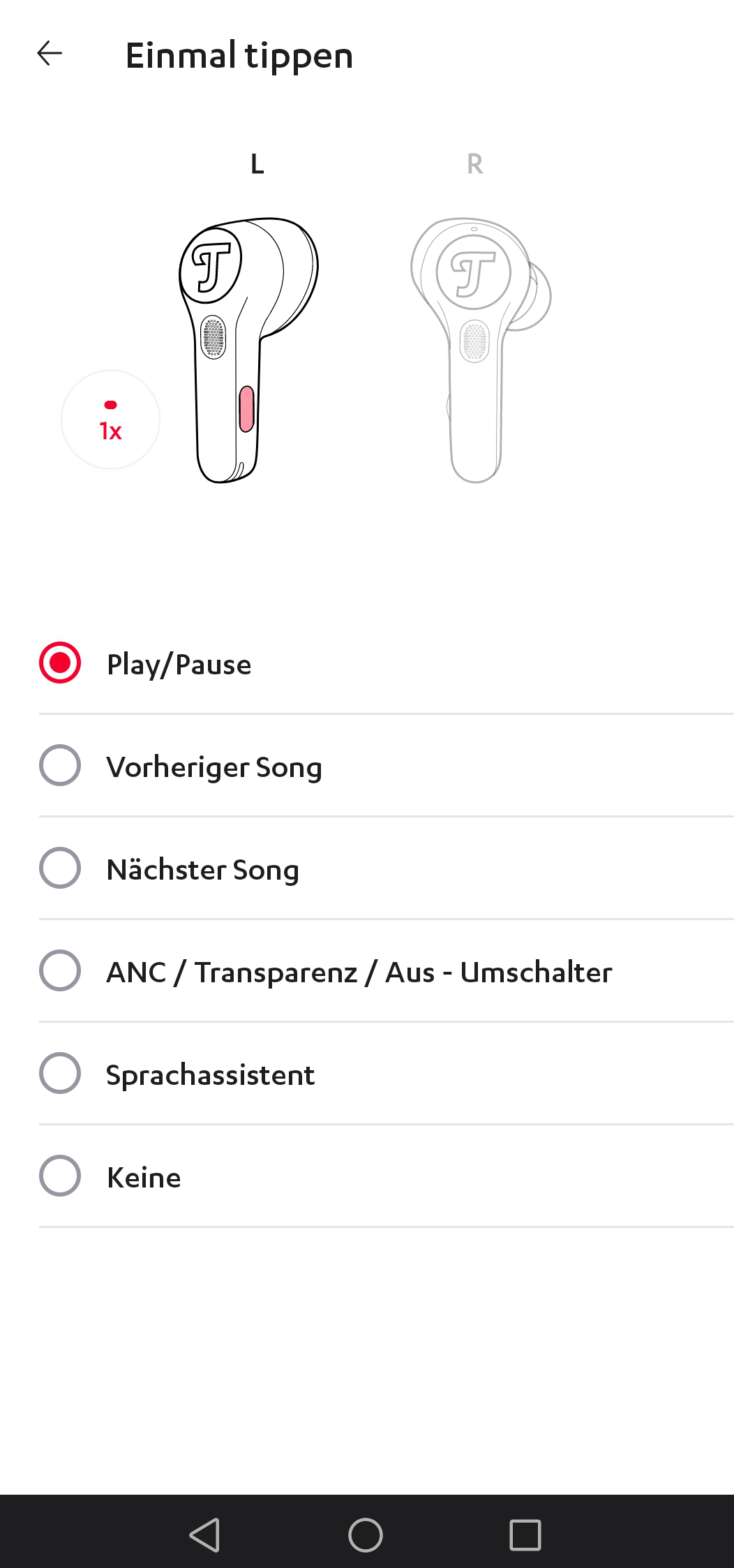The image size is (734, 1568).
Task: Tap the Sprachassistent option label
Action: [x=210, y=1075]
